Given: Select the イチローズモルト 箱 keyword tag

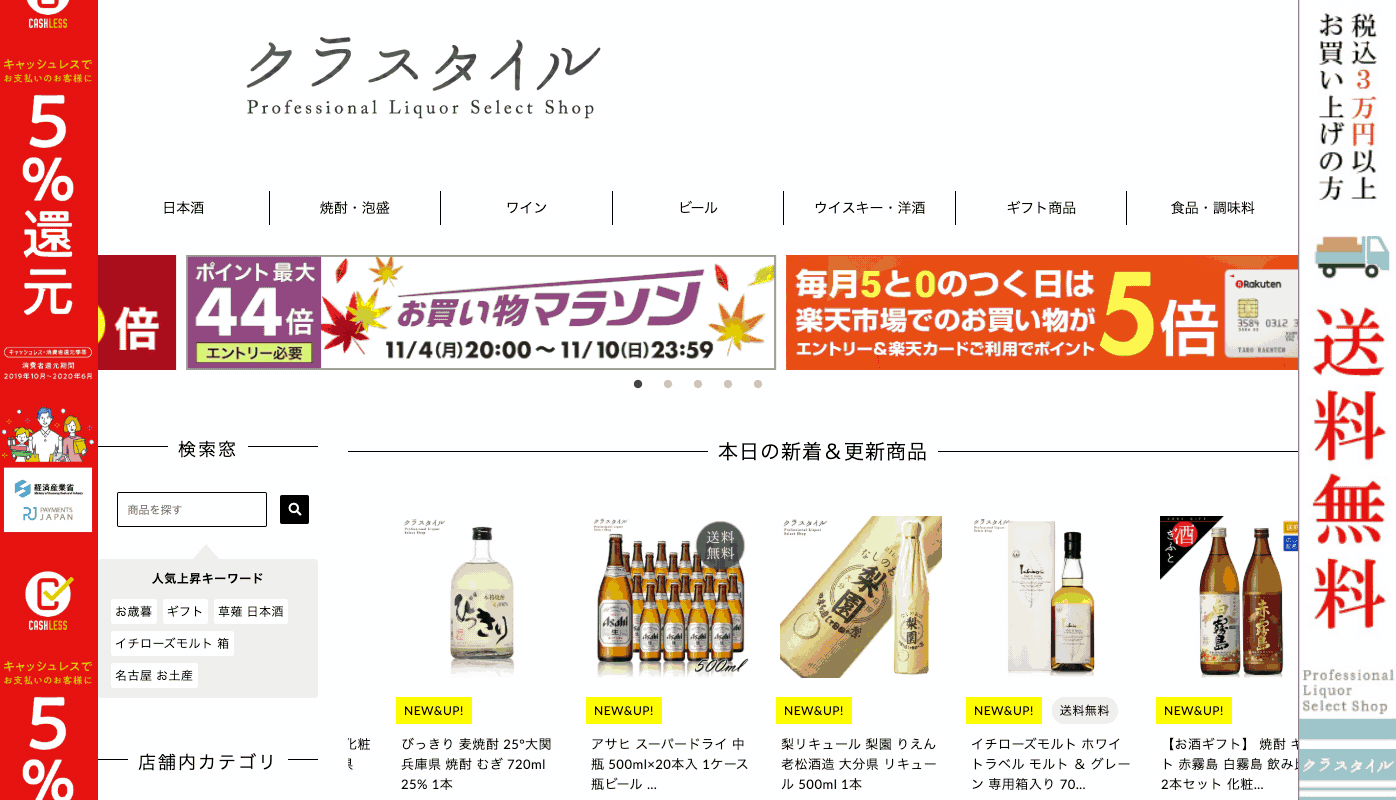Looking at the screenshot, I should point(172,643).
